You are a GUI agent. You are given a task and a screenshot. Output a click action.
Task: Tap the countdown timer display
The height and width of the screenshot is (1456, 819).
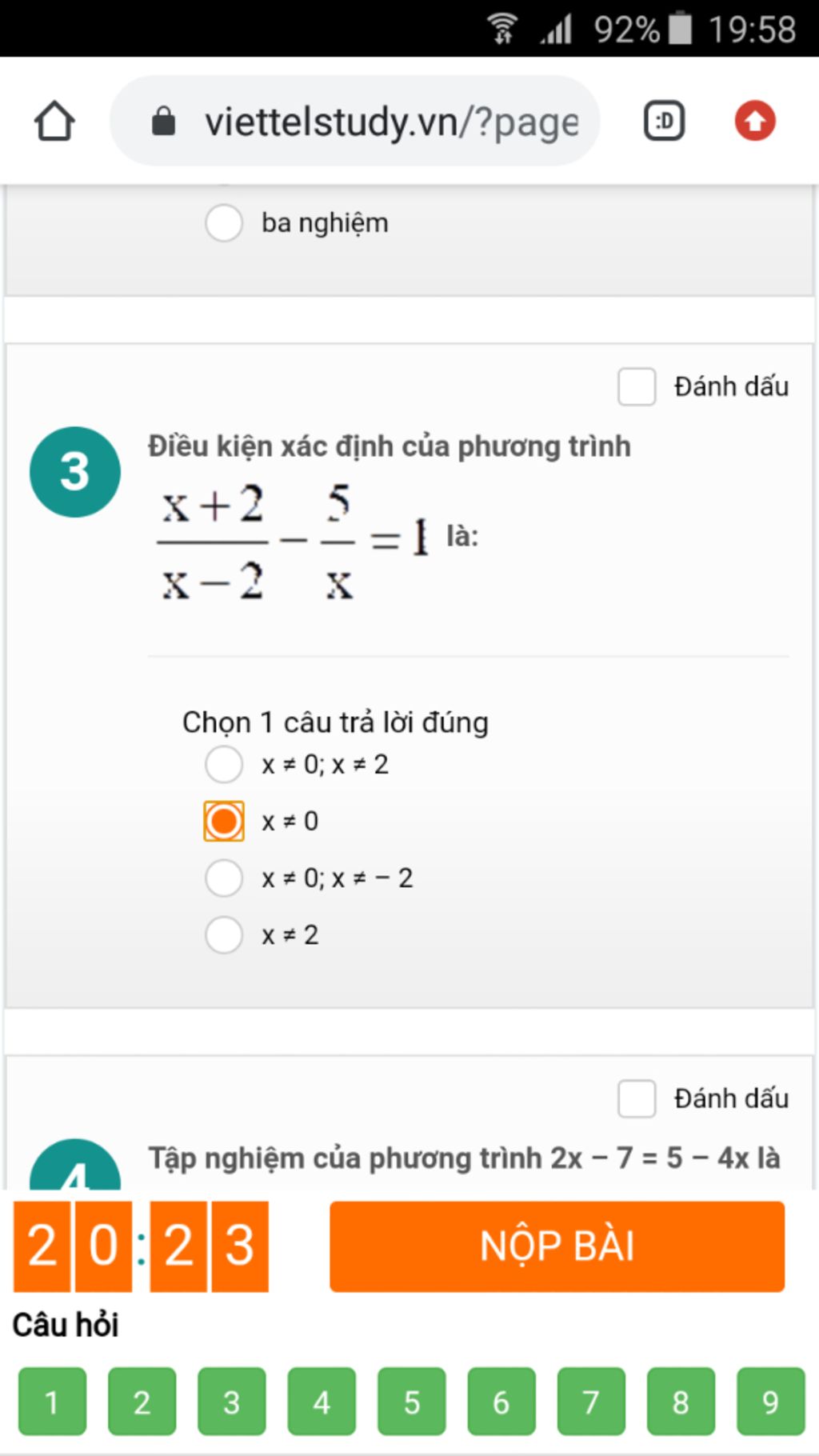pyautogui.click(x=141, y=1246)
